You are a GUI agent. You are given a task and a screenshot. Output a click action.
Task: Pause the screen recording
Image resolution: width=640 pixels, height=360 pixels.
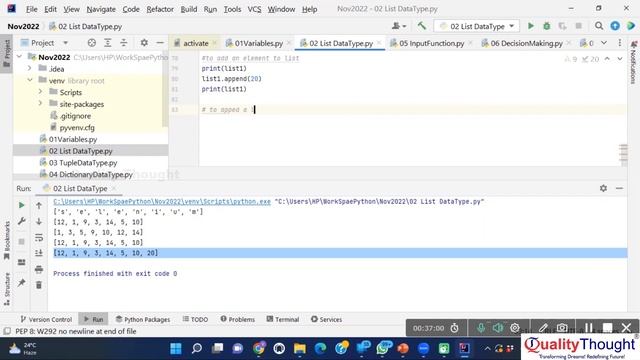(x=588, y=328)
